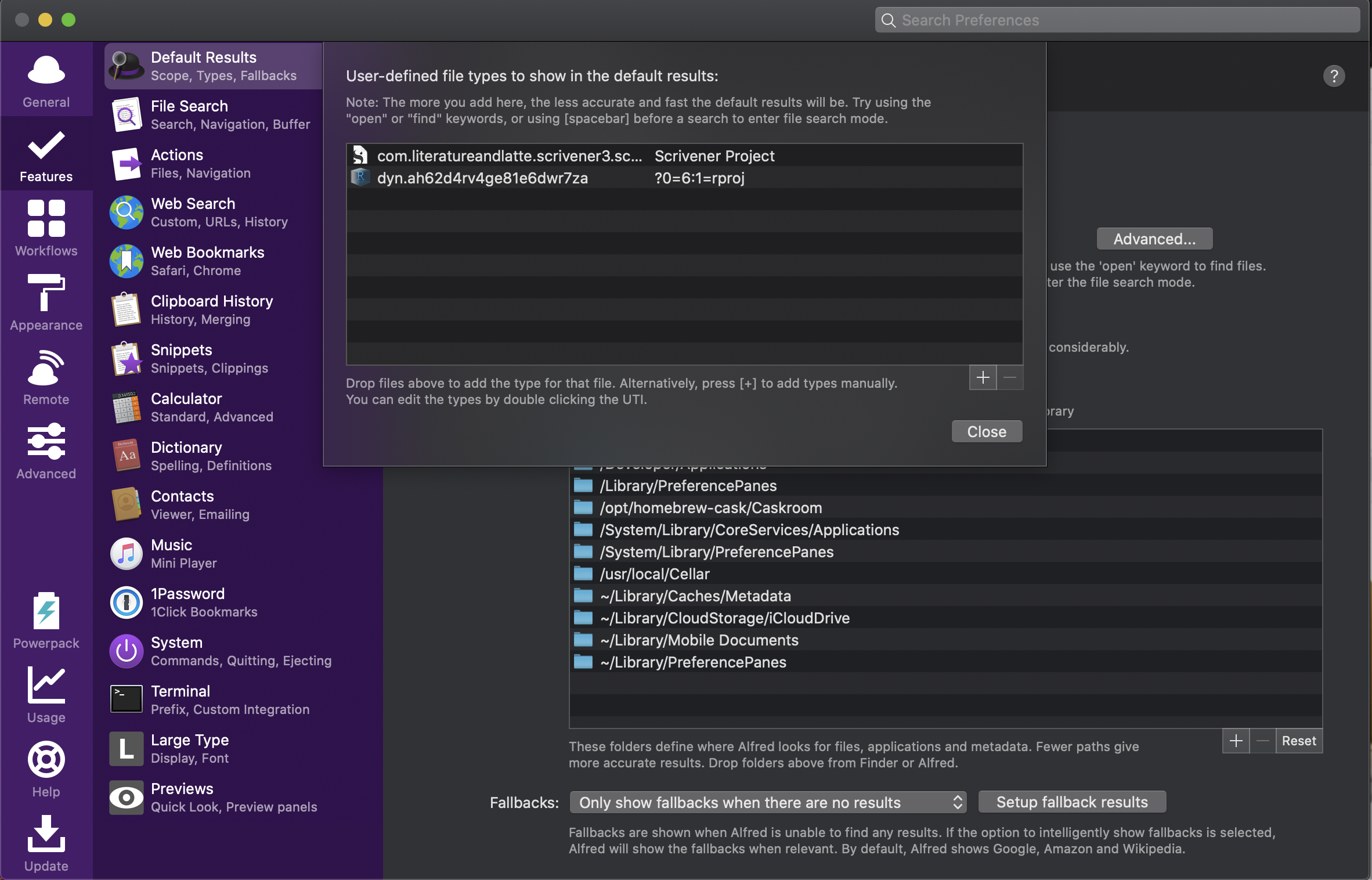This screenshot has height=880, width=1372.
Task: Open the Update section
Action: click(x=46, y=844)
